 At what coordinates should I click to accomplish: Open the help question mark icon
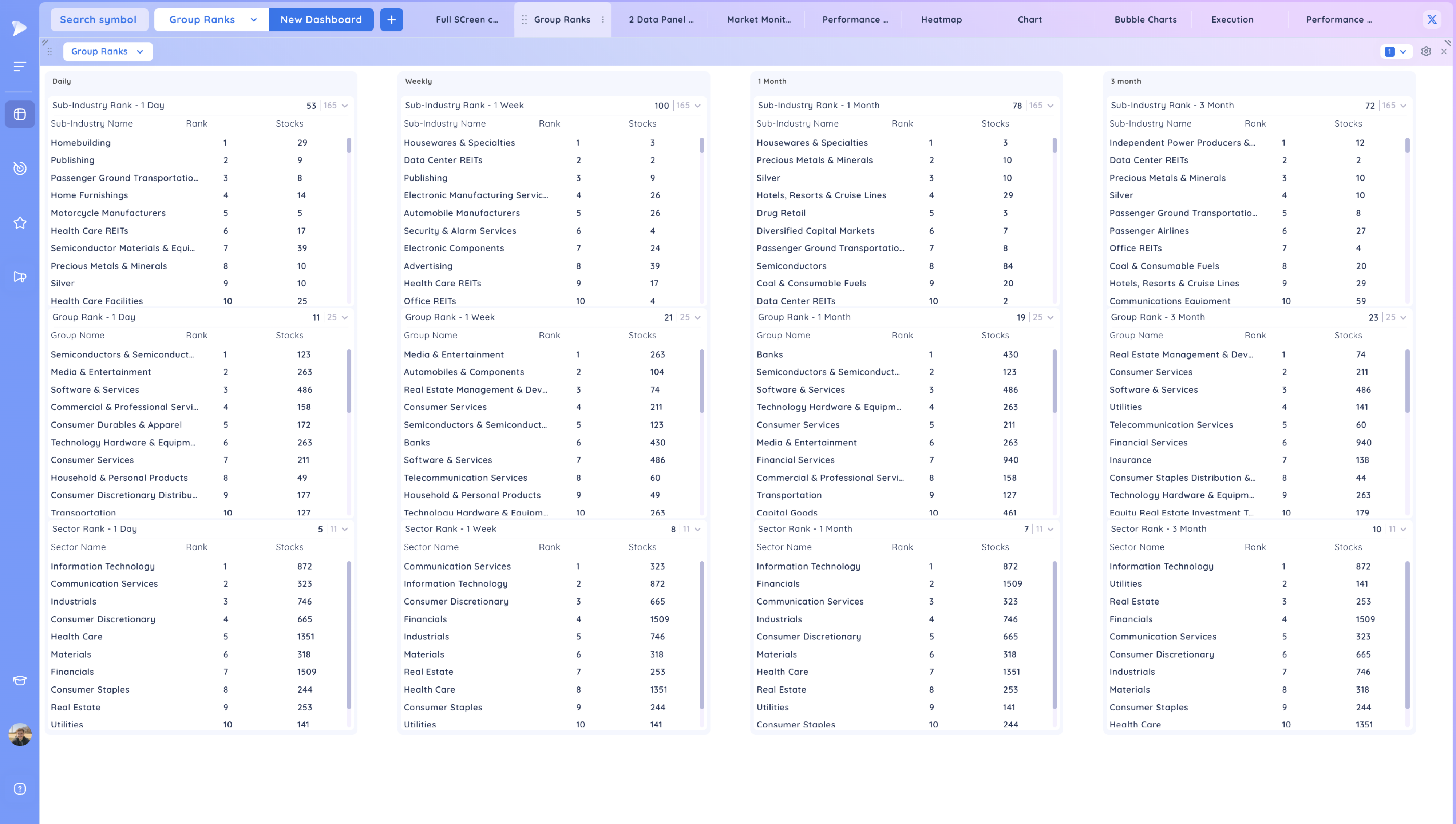[20, 789]
